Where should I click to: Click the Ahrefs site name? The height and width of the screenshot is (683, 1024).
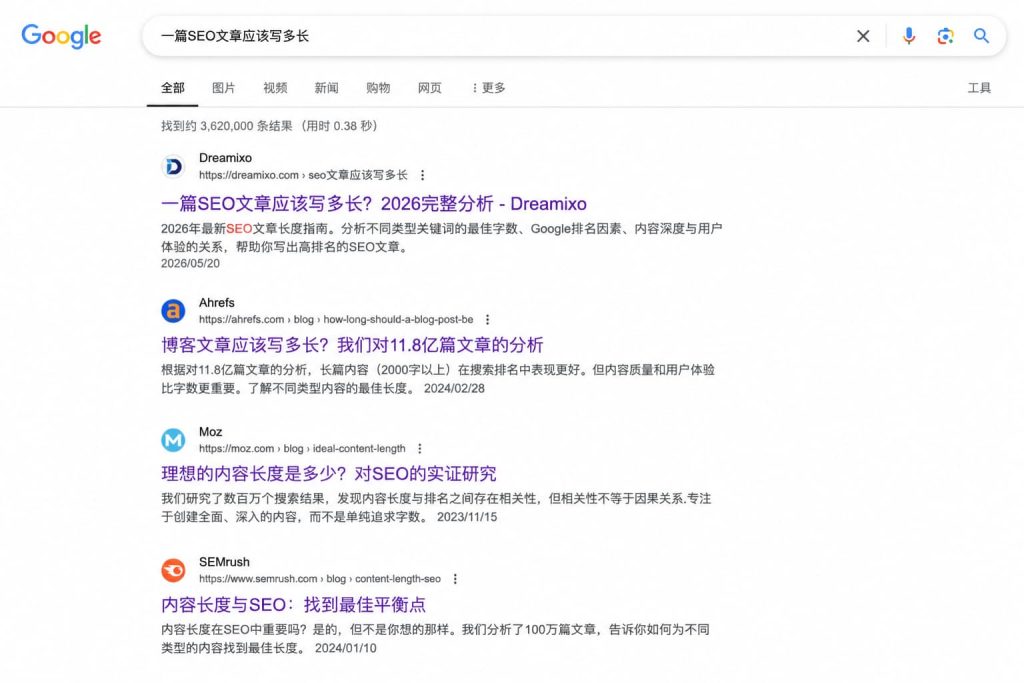tap(216, 302)
